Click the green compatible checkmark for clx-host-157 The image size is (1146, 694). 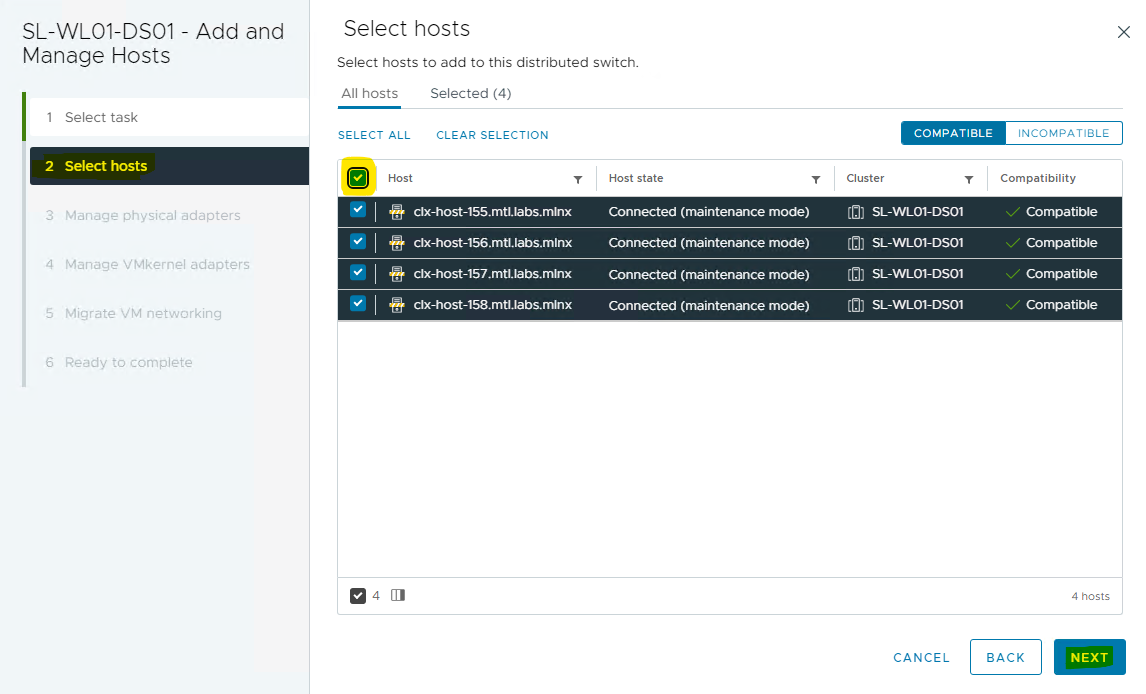(x=1012, y=274)
